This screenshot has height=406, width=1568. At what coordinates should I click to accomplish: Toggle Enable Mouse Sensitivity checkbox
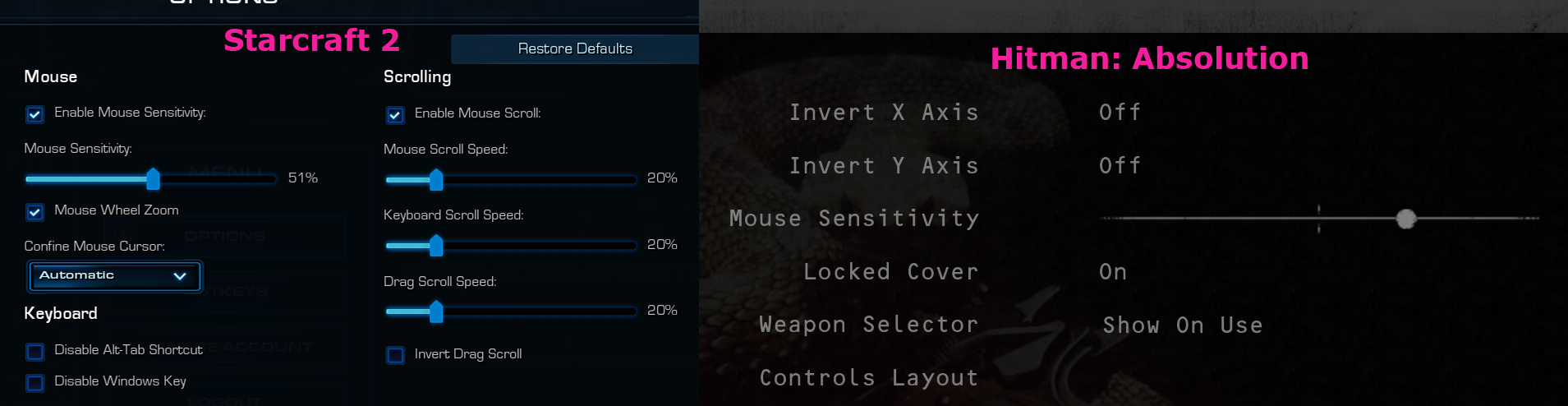pyautogui.click(x=34, y=114)
